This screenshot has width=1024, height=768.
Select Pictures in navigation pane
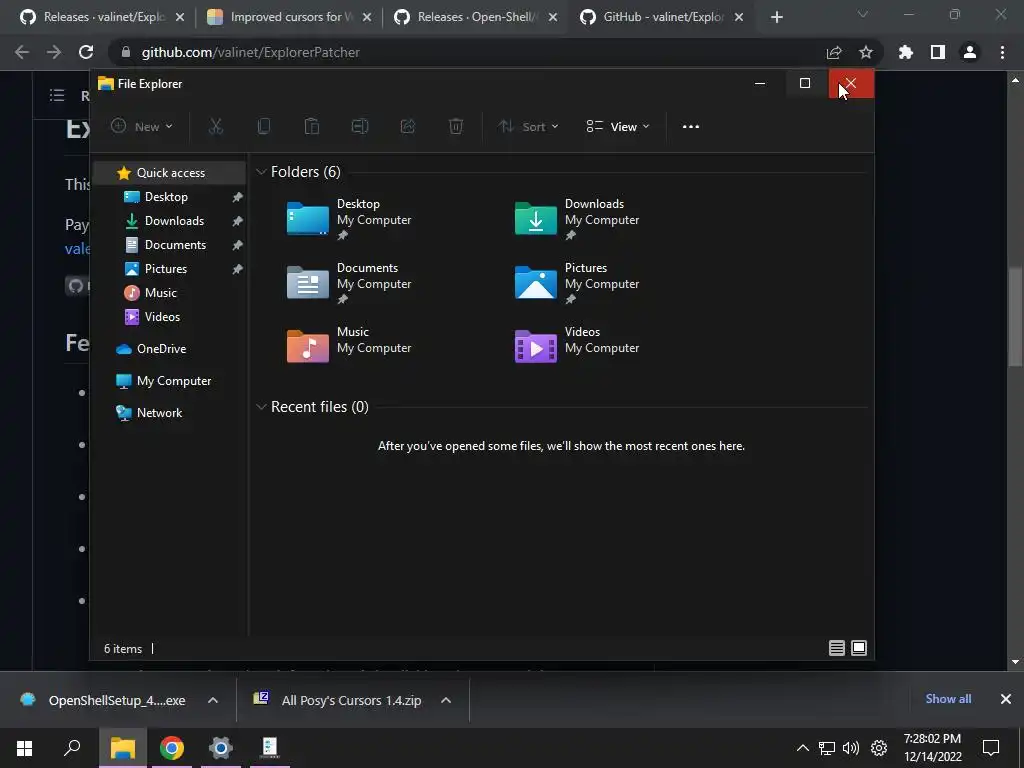pos(169,268)
